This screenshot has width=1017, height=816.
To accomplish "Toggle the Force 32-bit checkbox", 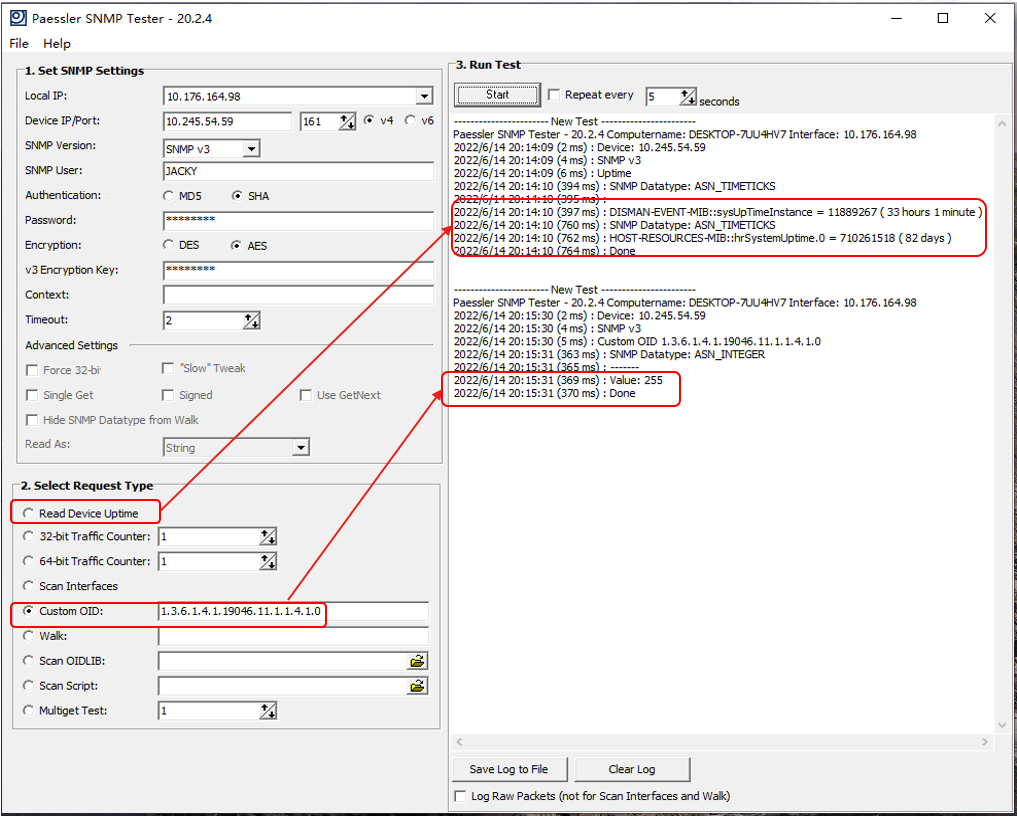I will (x=32, y=370).
